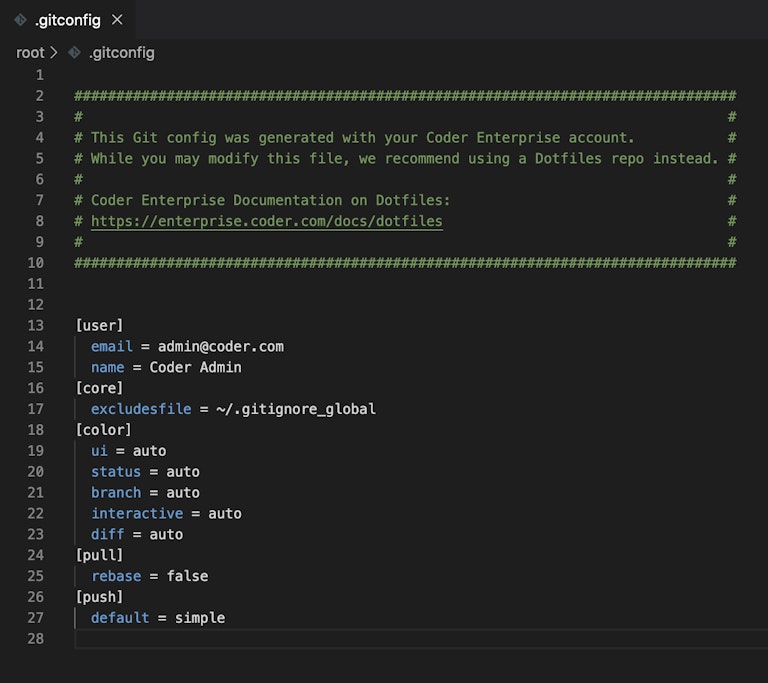Click the root breadcrumb segment
Screen dimensions: 768x683
(30, 52)
